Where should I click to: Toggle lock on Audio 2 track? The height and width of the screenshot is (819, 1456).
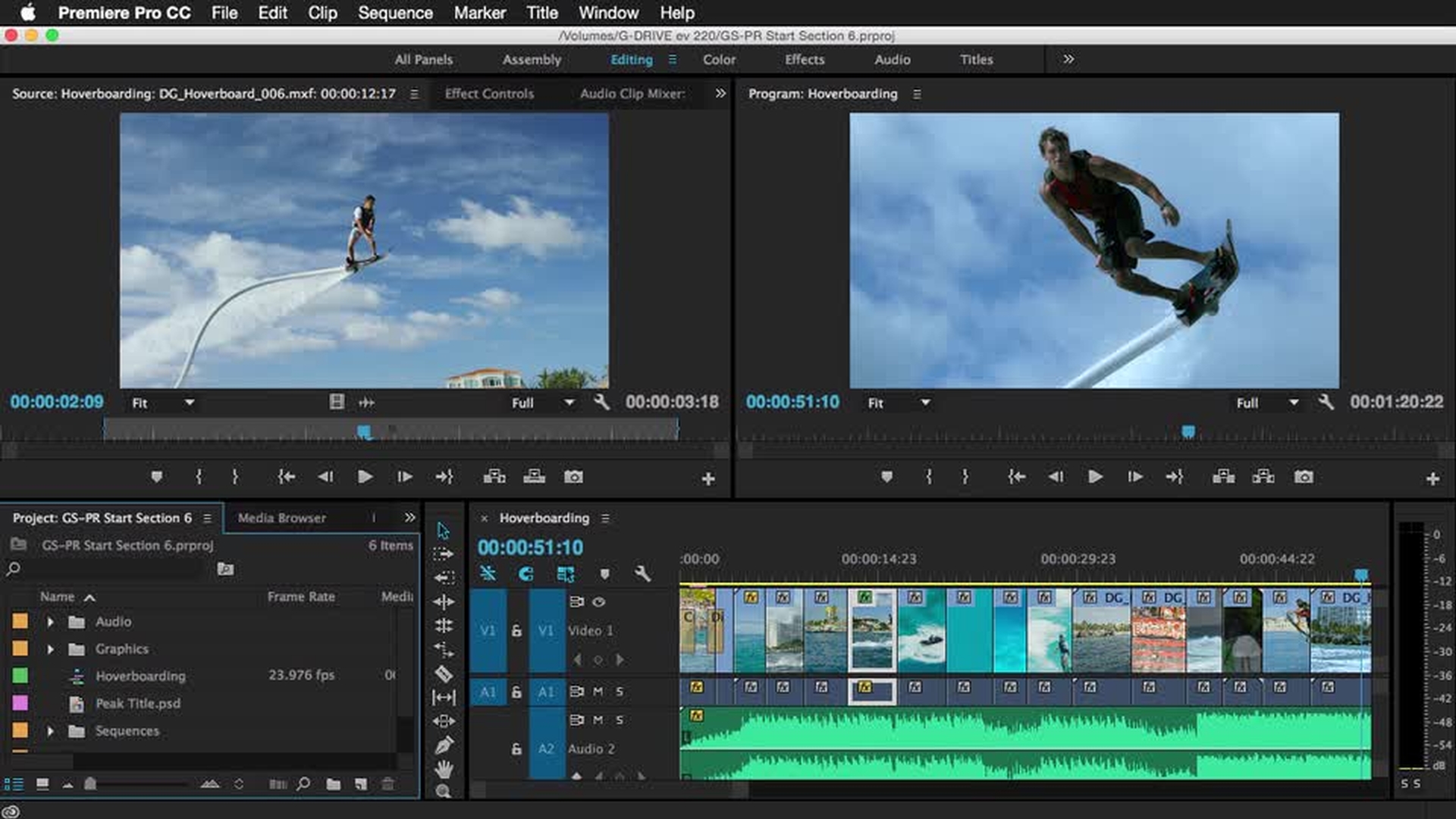(x=516, y=749)
